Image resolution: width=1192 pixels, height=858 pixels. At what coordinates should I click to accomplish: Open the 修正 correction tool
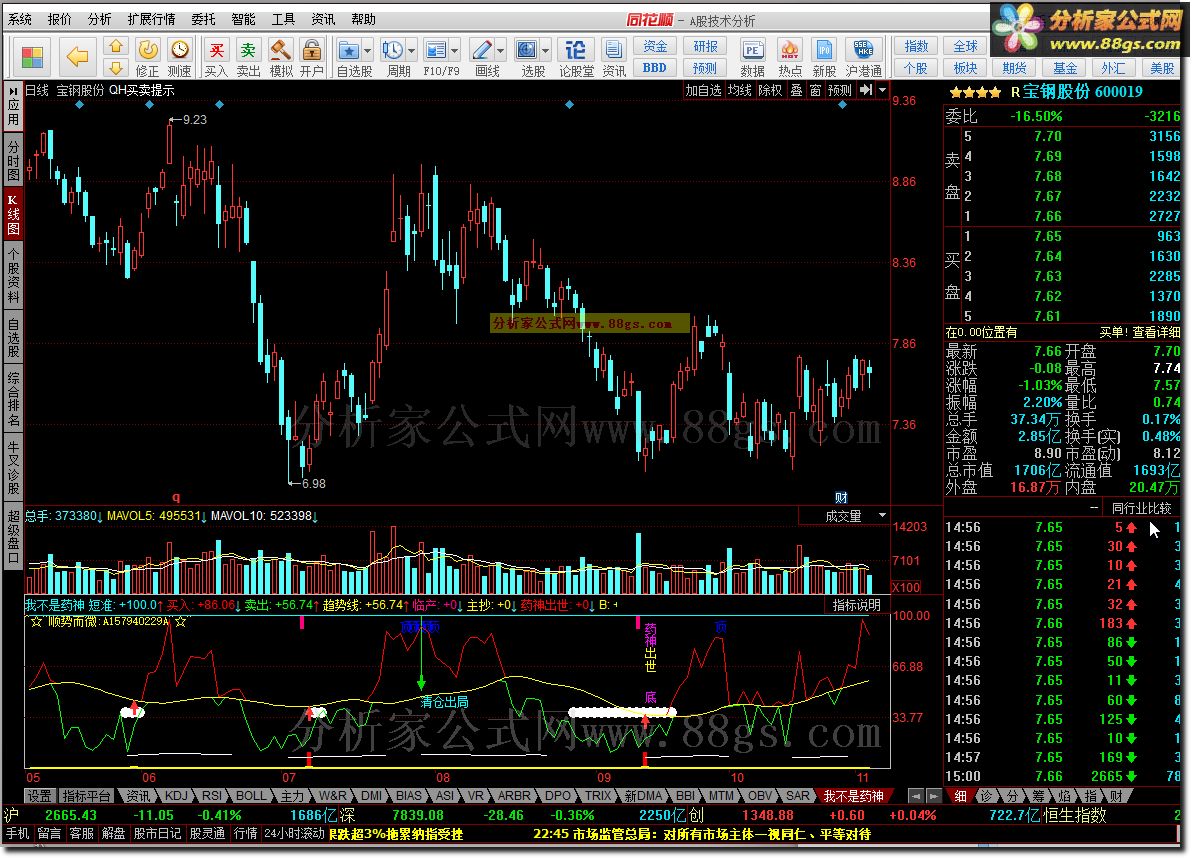pyautogui.click(x=147, y=58)
